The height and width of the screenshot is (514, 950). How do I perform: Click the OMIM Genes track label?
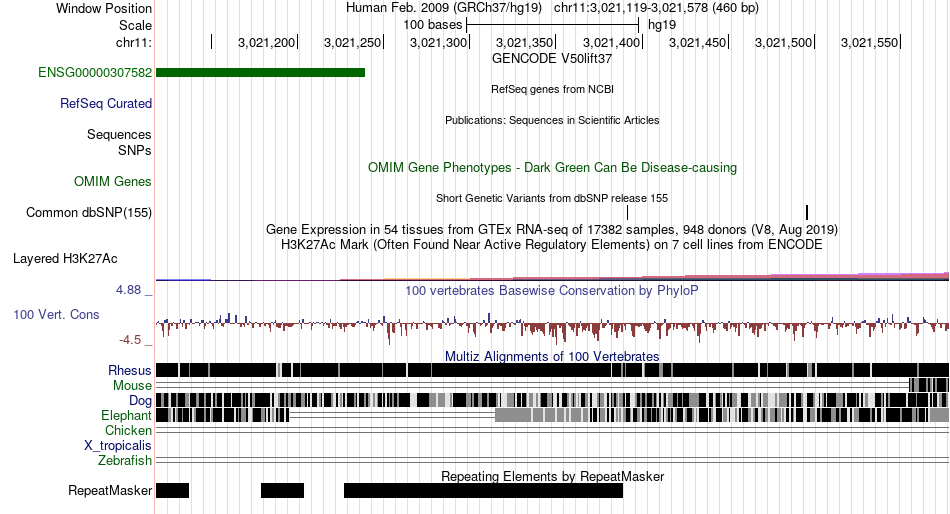[x=113, y=182]
